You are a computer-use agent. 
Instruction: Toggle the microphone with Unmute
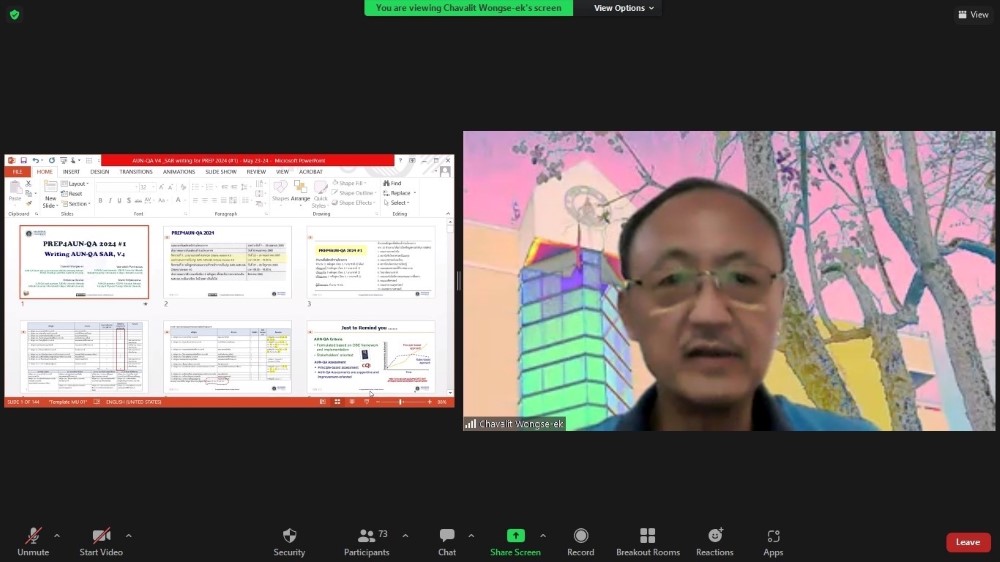pyautogui.click(x=33, y=536)
